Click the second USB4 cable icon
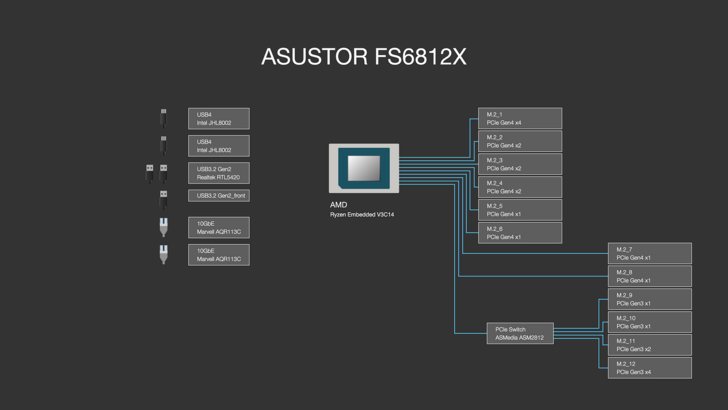Screen dimensions: 728x410 click(x=163, y=146)
